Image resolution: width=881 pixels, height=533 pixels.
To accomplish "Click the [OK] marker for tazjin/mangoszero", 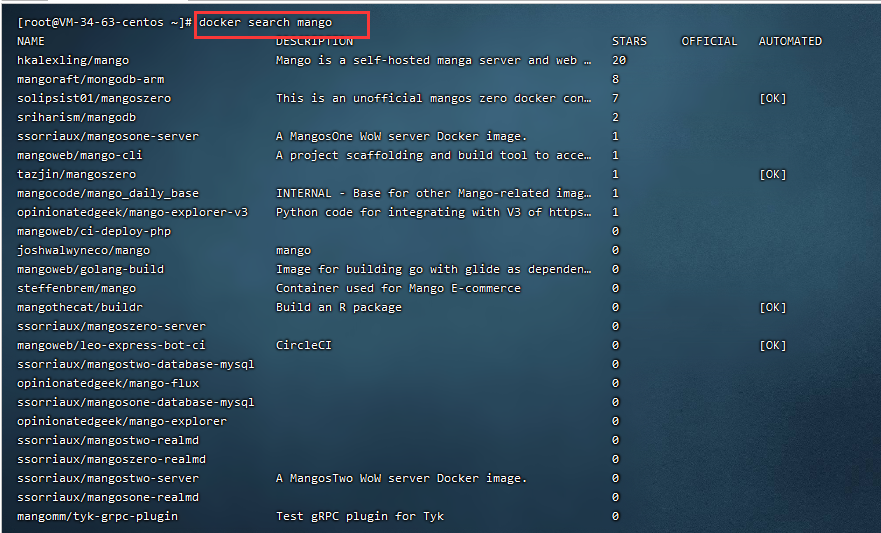I will pyautogui.click(x=773, y=174).
